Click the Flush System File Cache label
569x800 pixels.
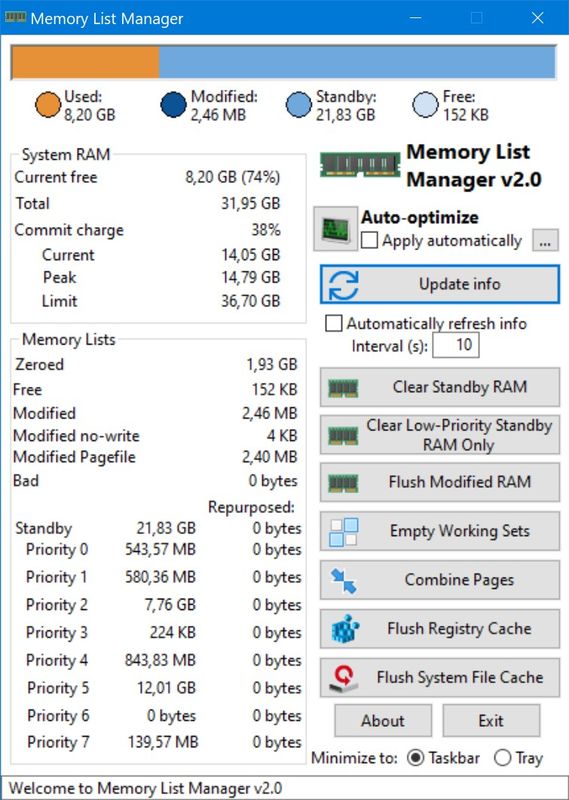click(x=460, y=677)
